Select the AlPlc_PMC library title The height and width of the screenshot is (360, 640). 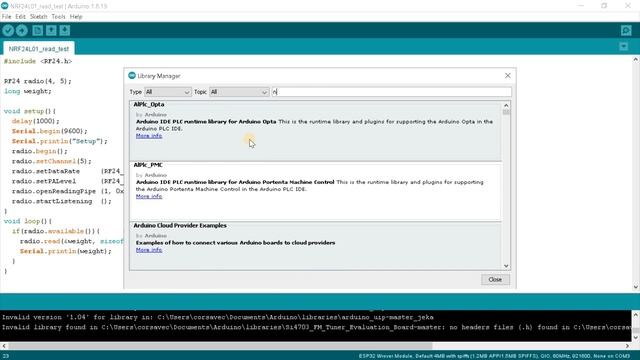[148, 165]
